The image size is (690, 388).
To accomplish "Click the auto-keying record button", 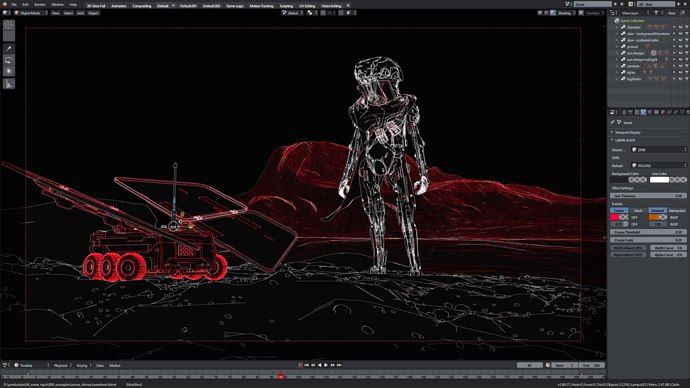I will pyautogui.click(x=301, y=365).
